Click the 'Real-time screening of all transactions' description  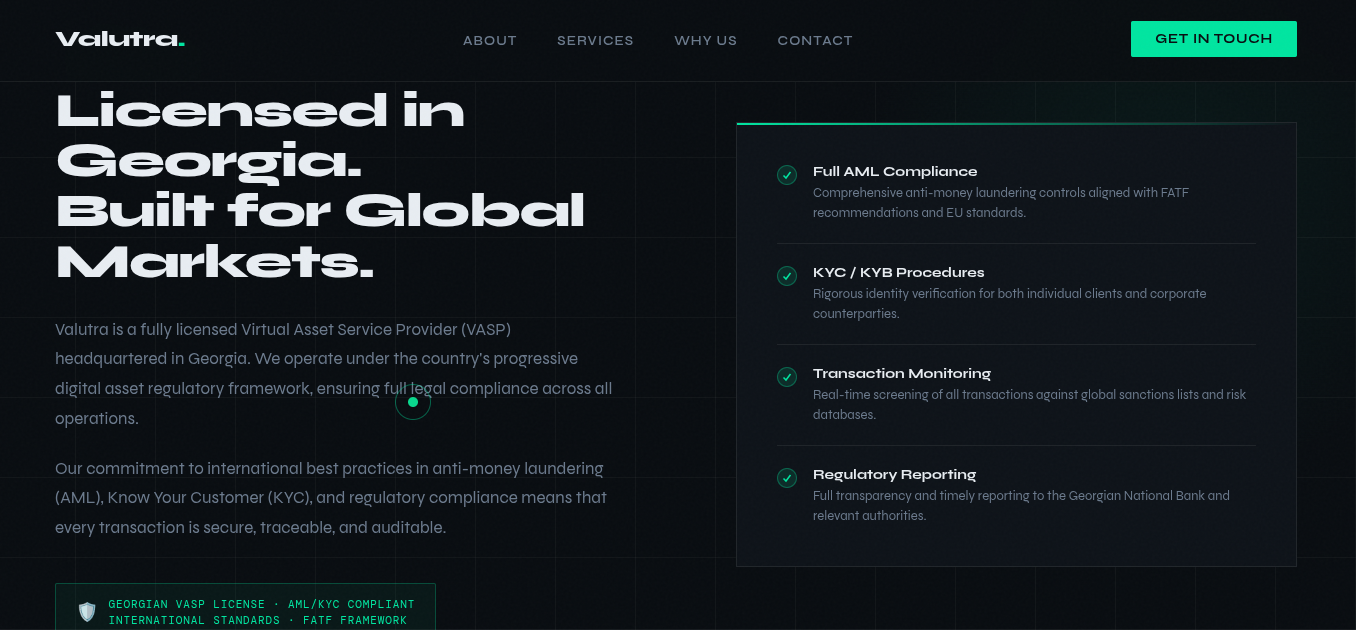point(1030,405)
